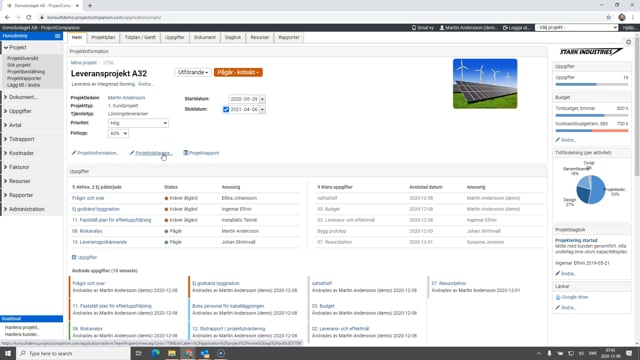The image size is (640, 360).
Task: Open the settings gear icon near Stark Industries logo
Action: 629,42
